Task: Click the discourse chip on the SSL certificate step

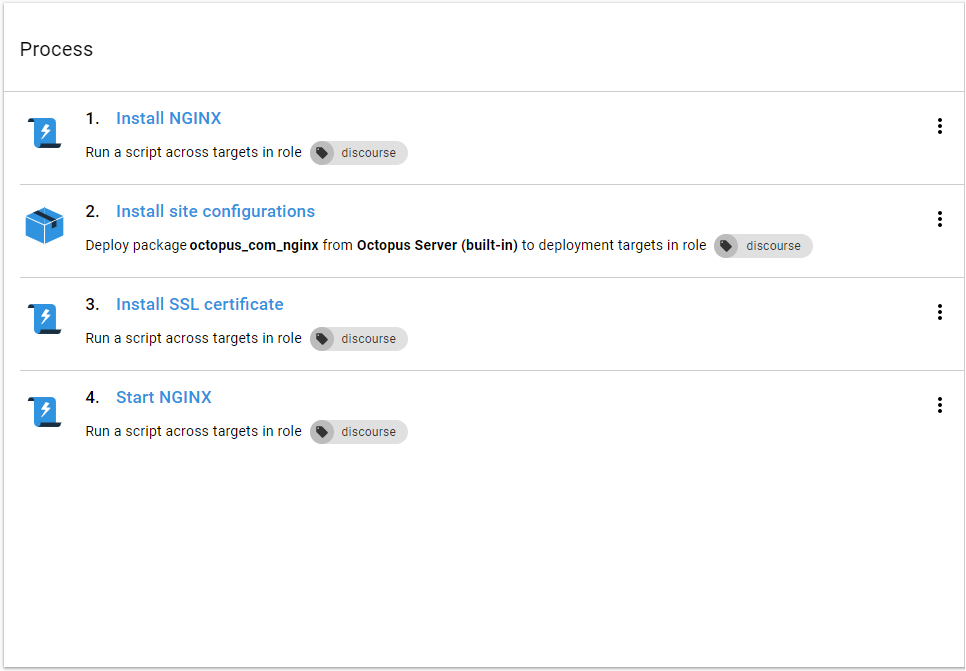Action: (358, 339)
